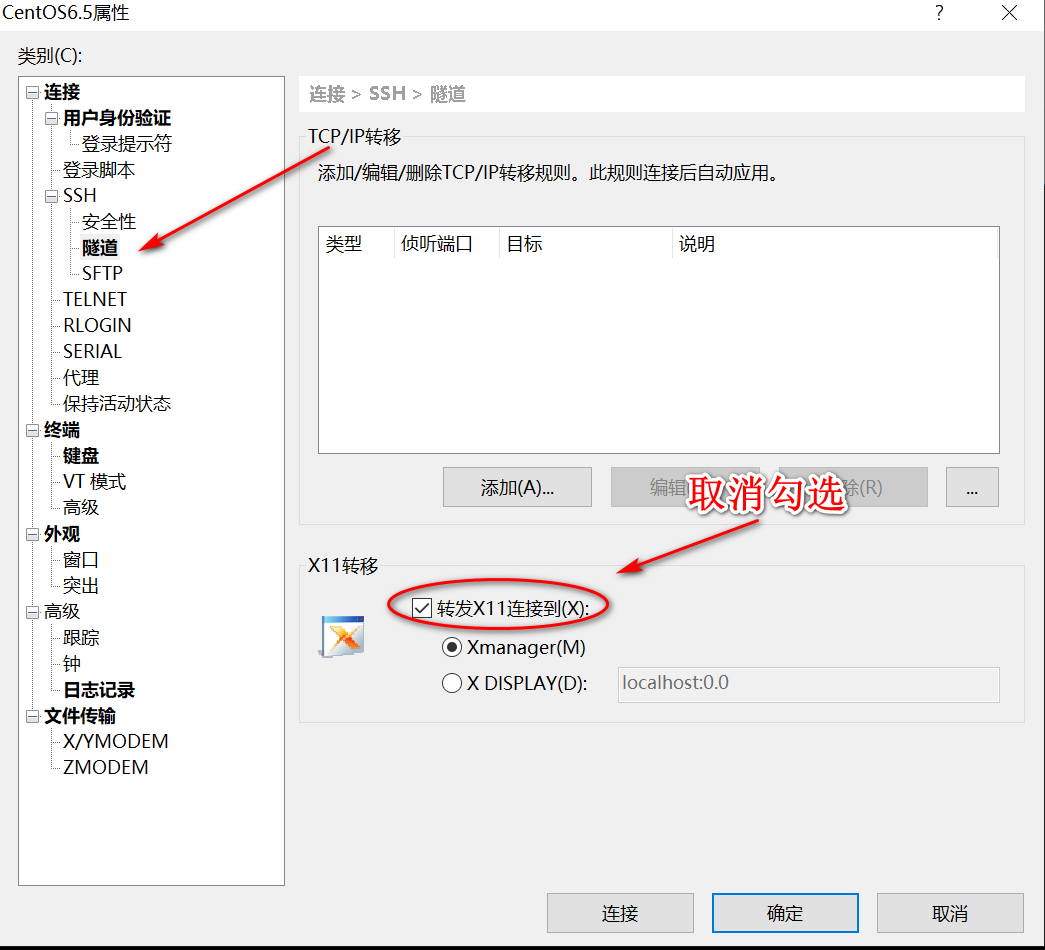Screen dimensions: 1045x950
Task: Open the TELNET category settings
Action: (94, 299)
